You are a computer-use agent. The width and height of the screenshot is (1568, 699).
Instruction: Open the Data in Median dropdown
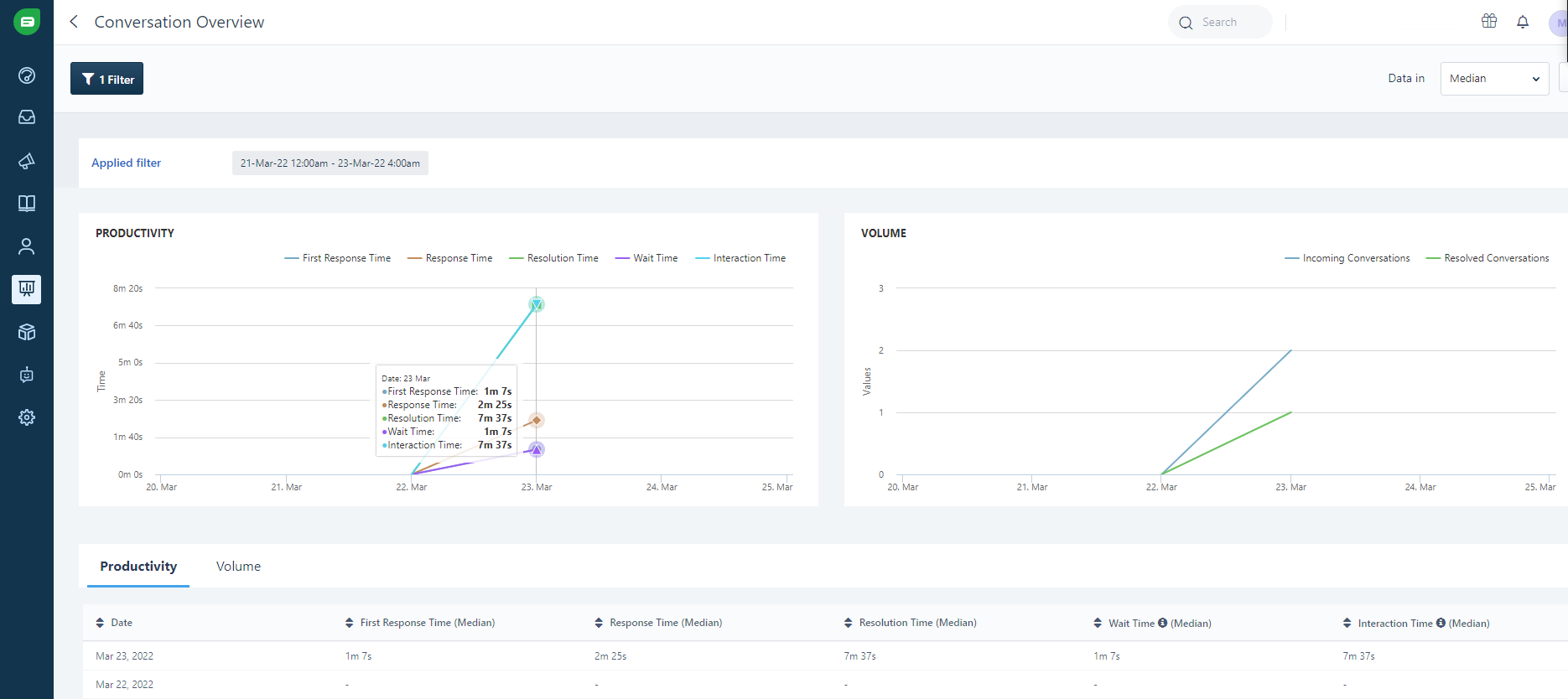click(1494, 79)
